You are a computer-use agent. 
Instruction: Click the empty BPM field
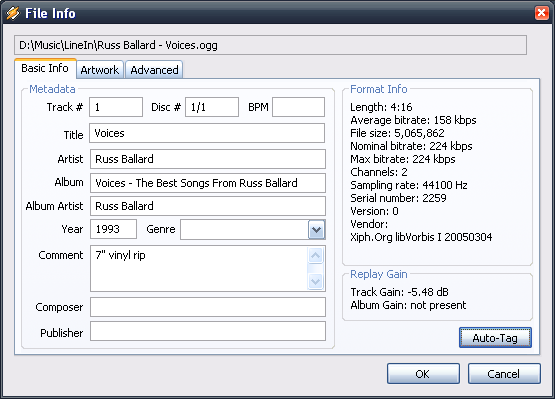(298, 107)
